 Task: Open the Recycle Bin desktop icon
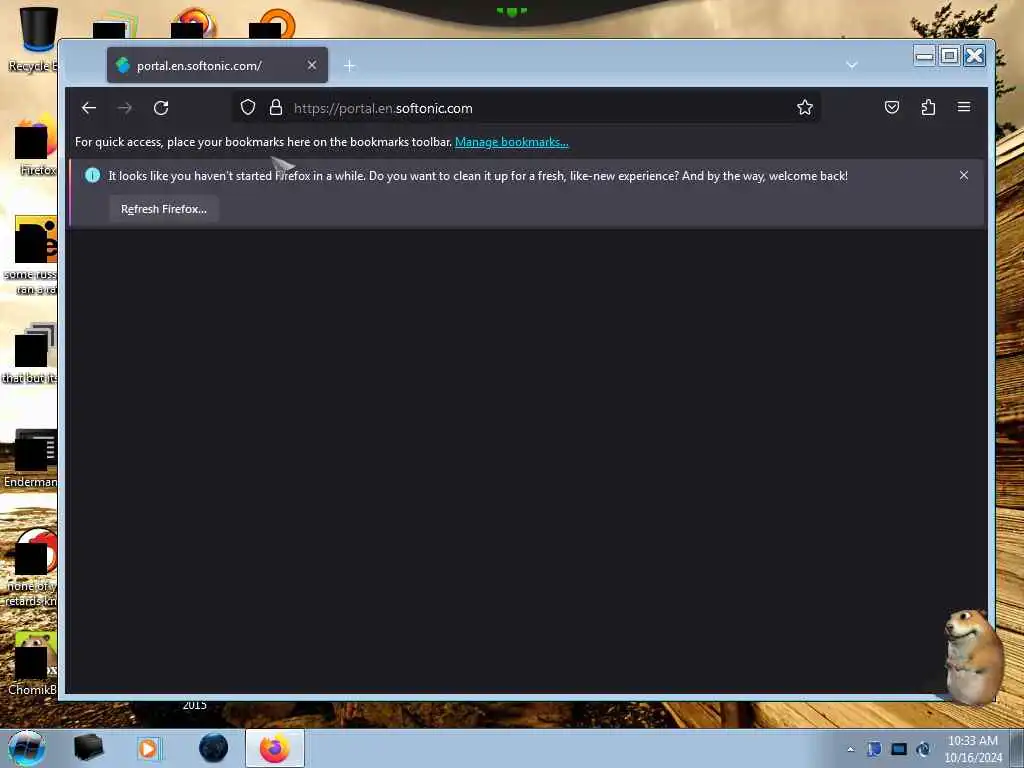coord(33,39)
